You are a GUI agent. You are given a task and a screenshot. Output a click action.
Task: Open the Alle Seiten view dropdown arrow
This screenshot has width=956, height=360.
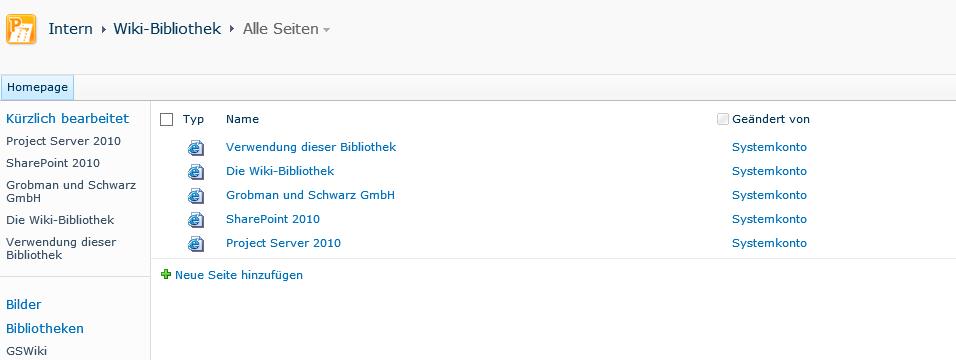pyautogui.click(x=327, y=30)
